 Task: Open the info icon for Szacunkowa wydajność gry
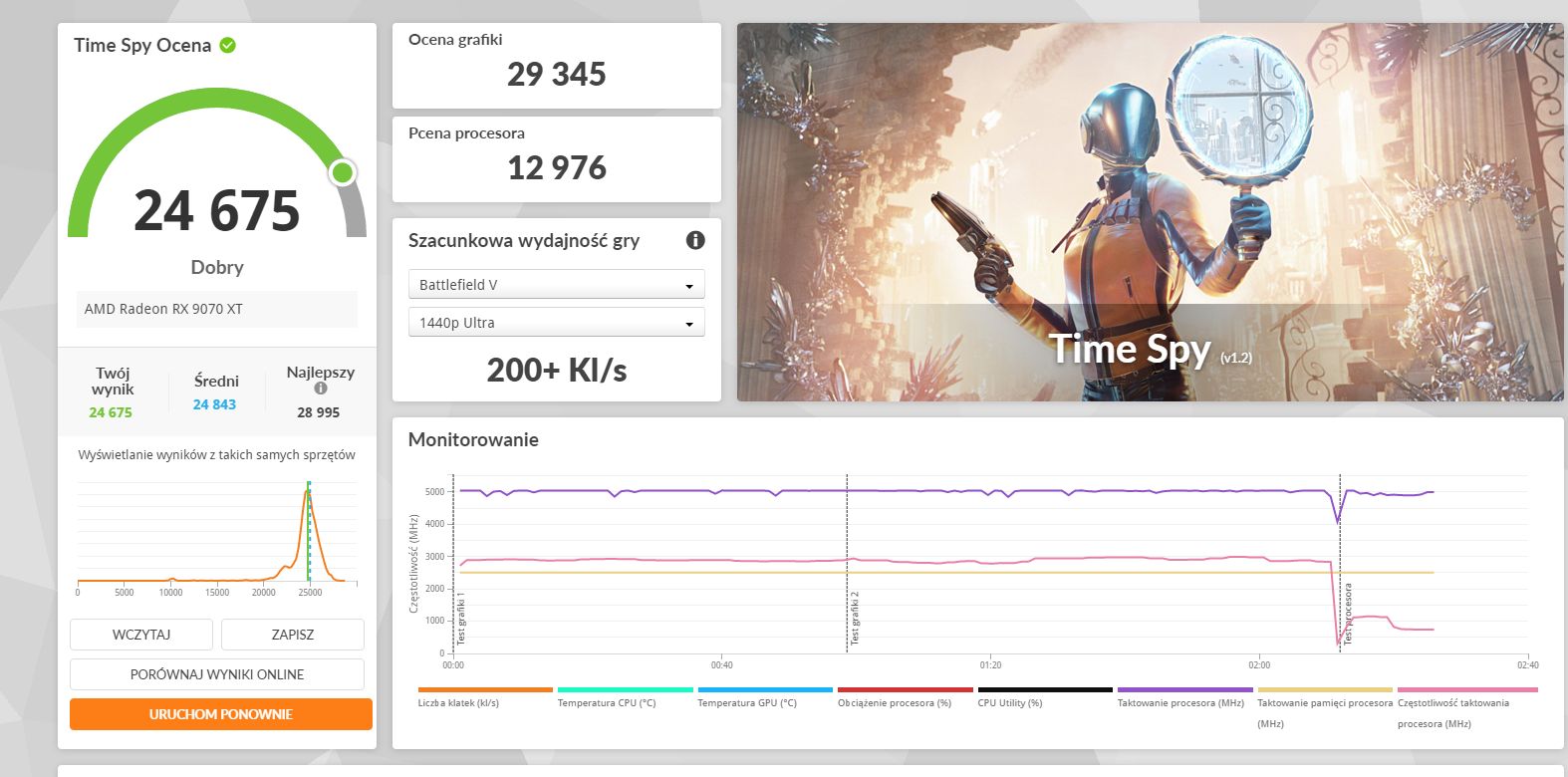click(695, 240)
